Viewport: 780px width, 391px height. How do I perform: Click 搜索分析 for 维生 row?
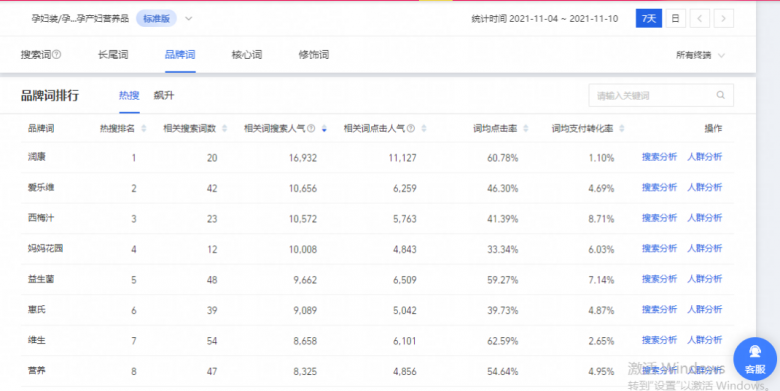(x=659, y=340)
